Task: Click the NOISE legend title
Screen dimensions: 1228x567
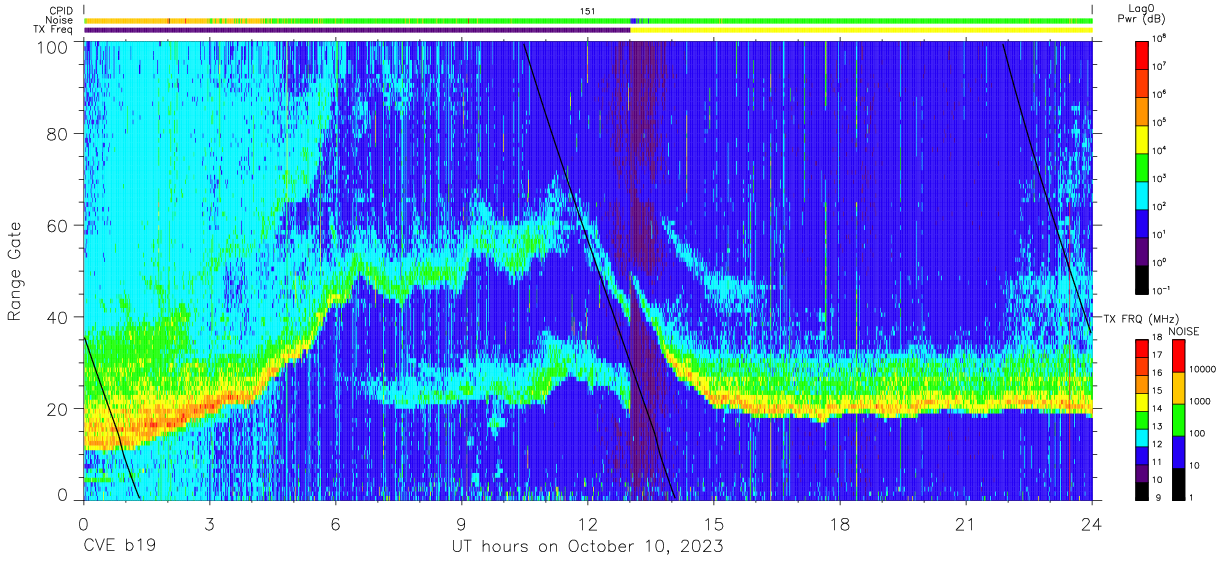Action: pos(1184,331)
